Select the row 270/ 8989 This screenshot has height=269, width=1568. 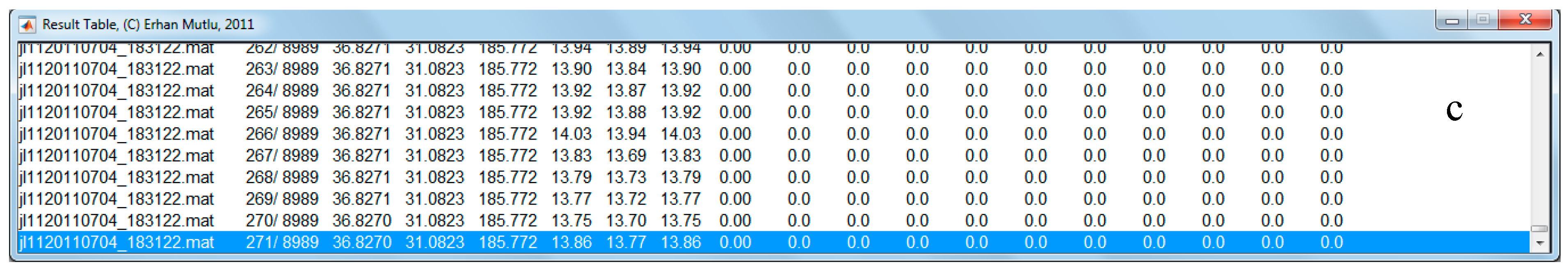pyautogui.click(x=774, y=221)
